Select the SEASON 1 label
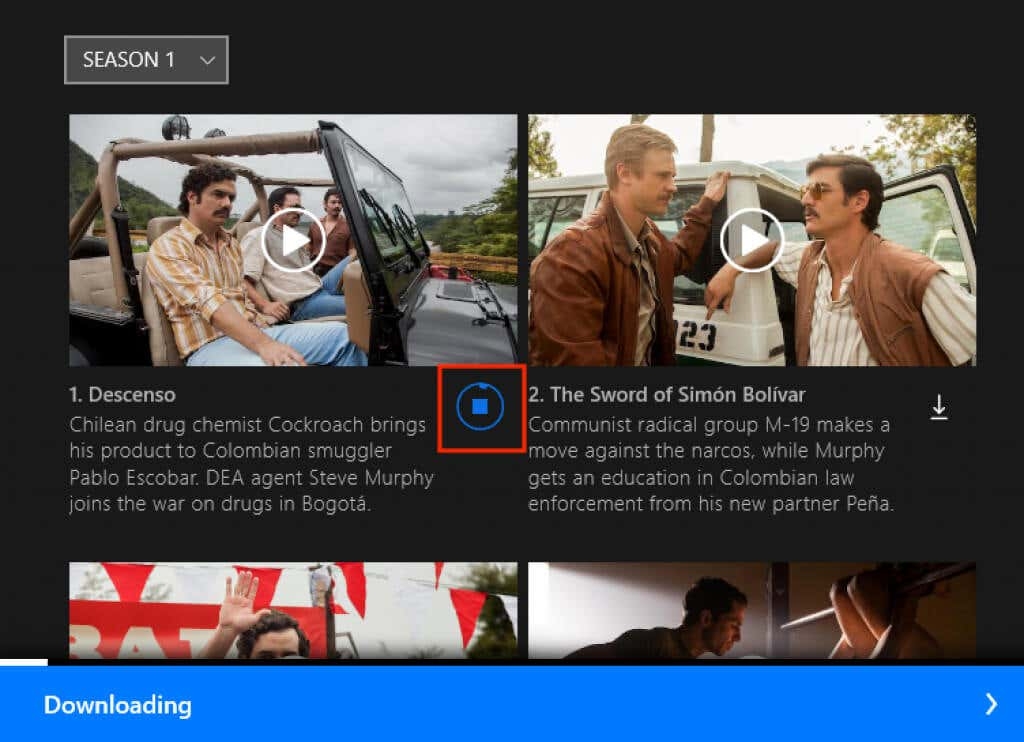 (x=131, y=60)
